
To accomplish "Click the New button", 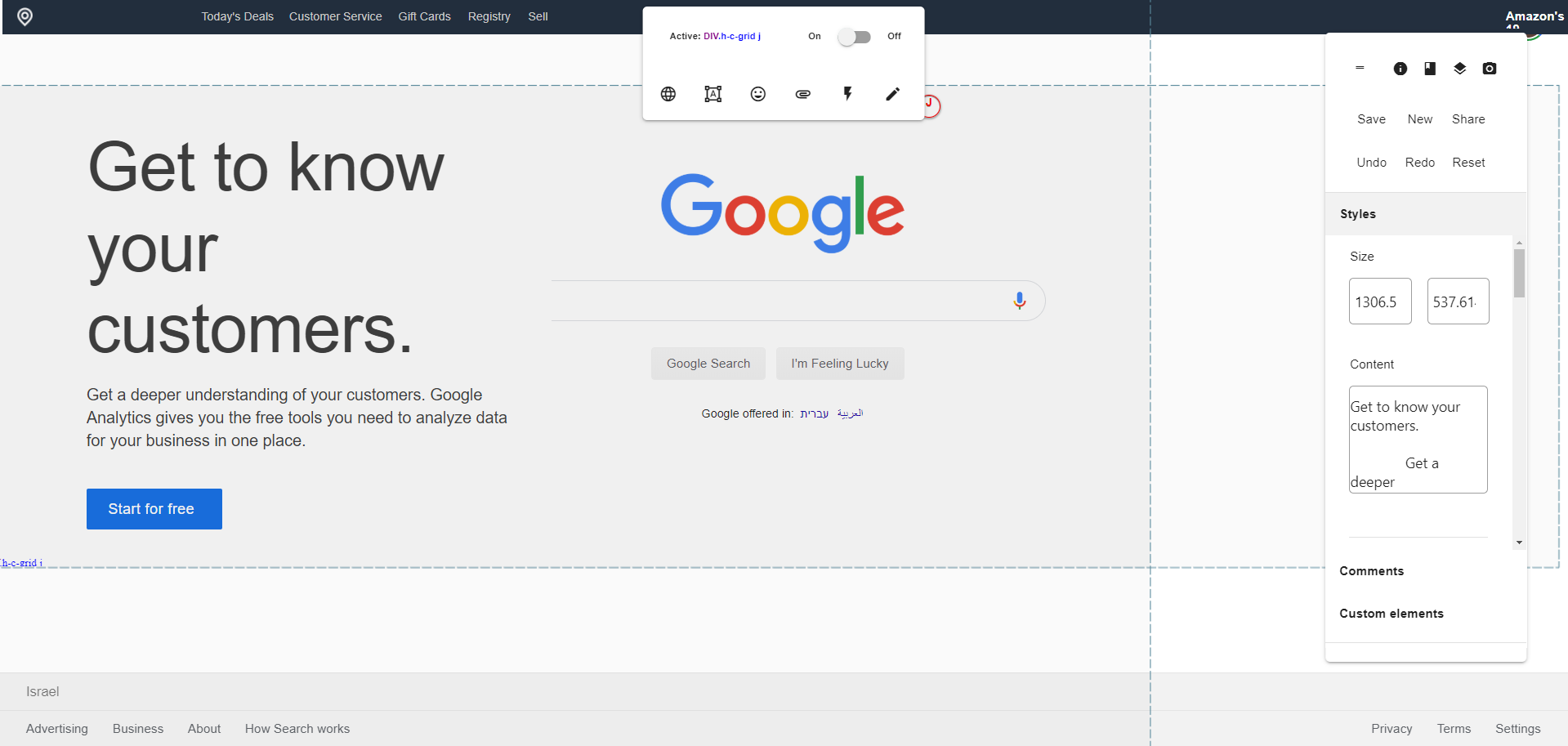I will pos(1420,119).
